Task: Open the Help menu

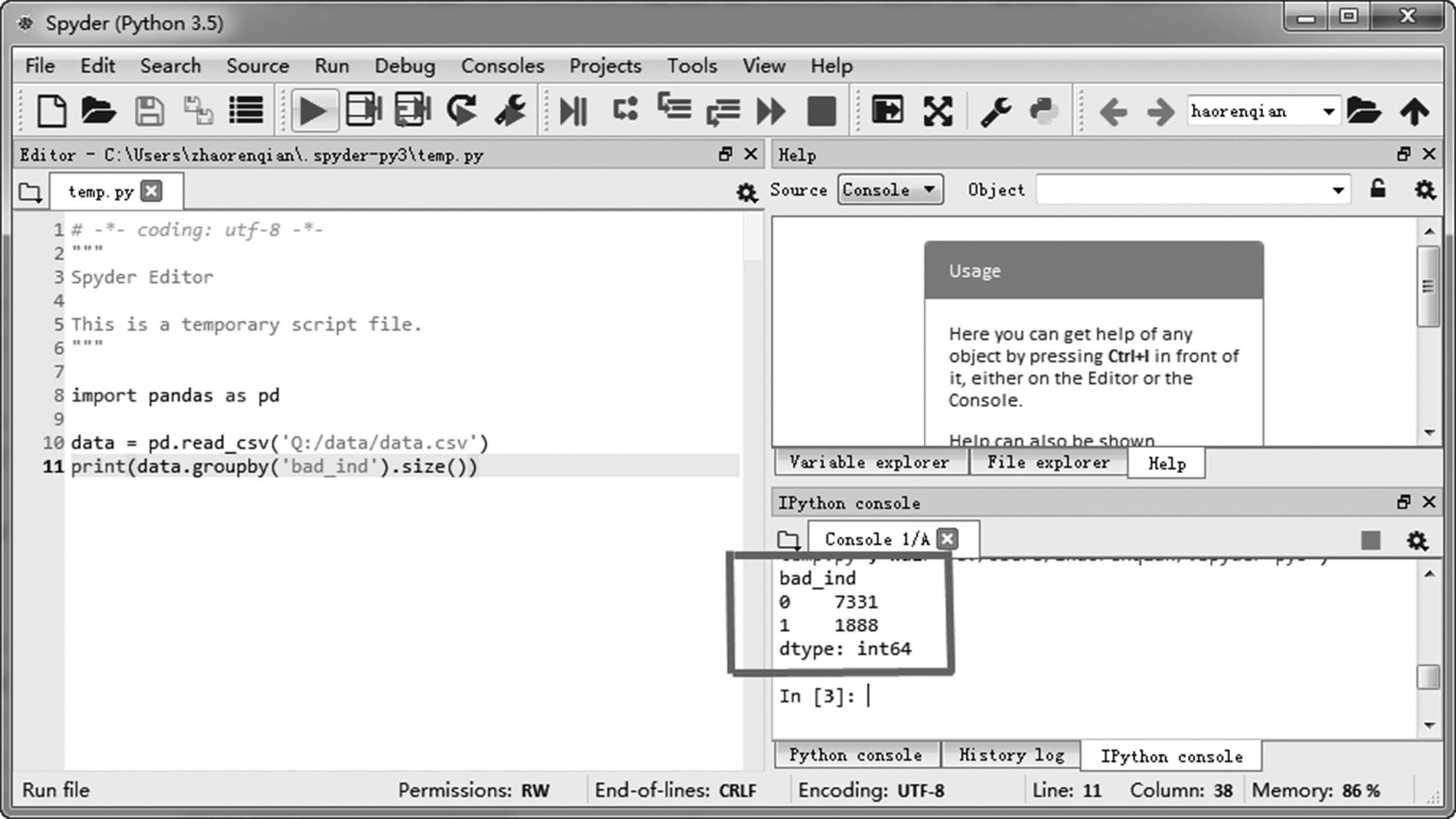Action: pos(832,66)
